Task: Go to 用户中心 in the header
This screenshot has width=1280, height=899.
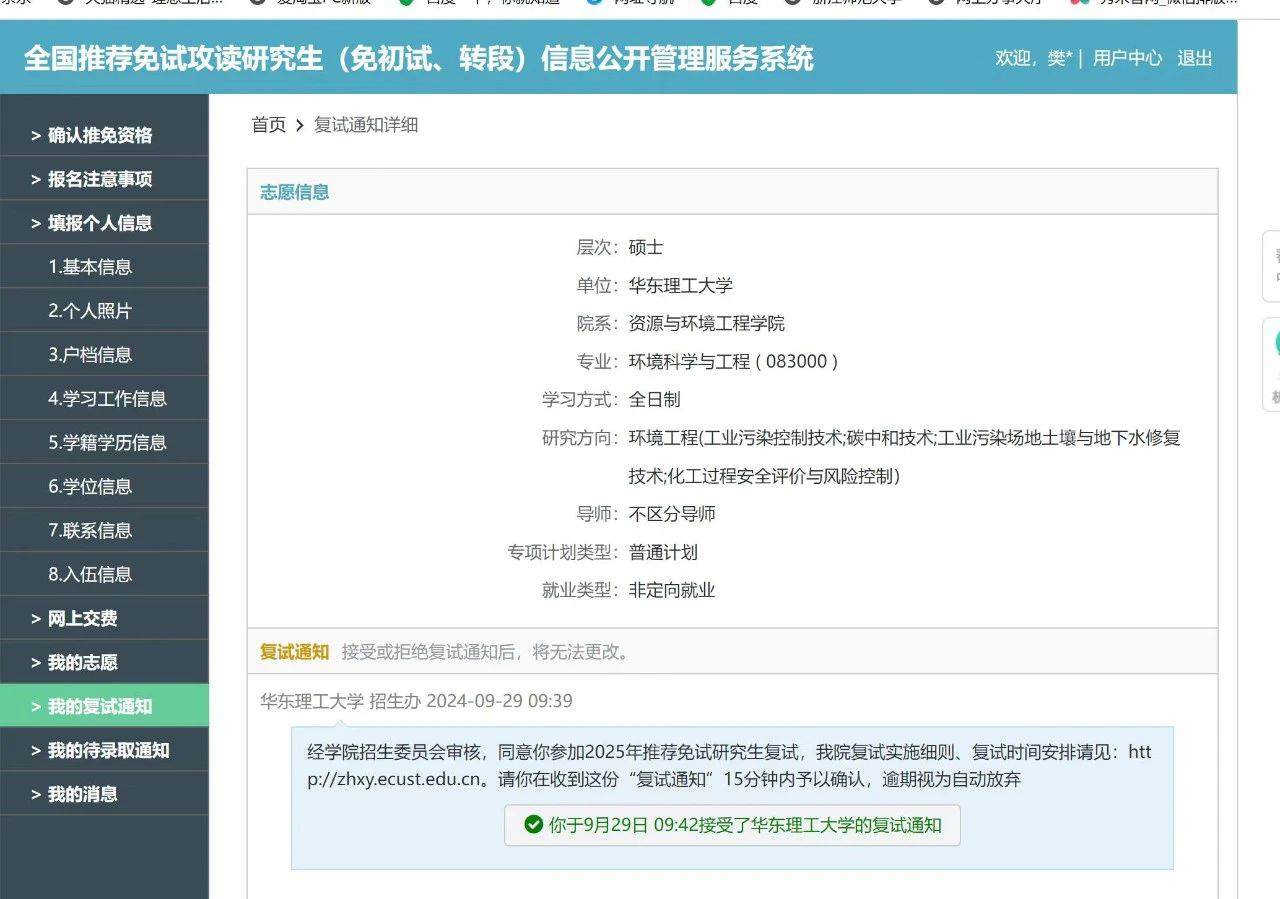Action: coord(1127,58)
